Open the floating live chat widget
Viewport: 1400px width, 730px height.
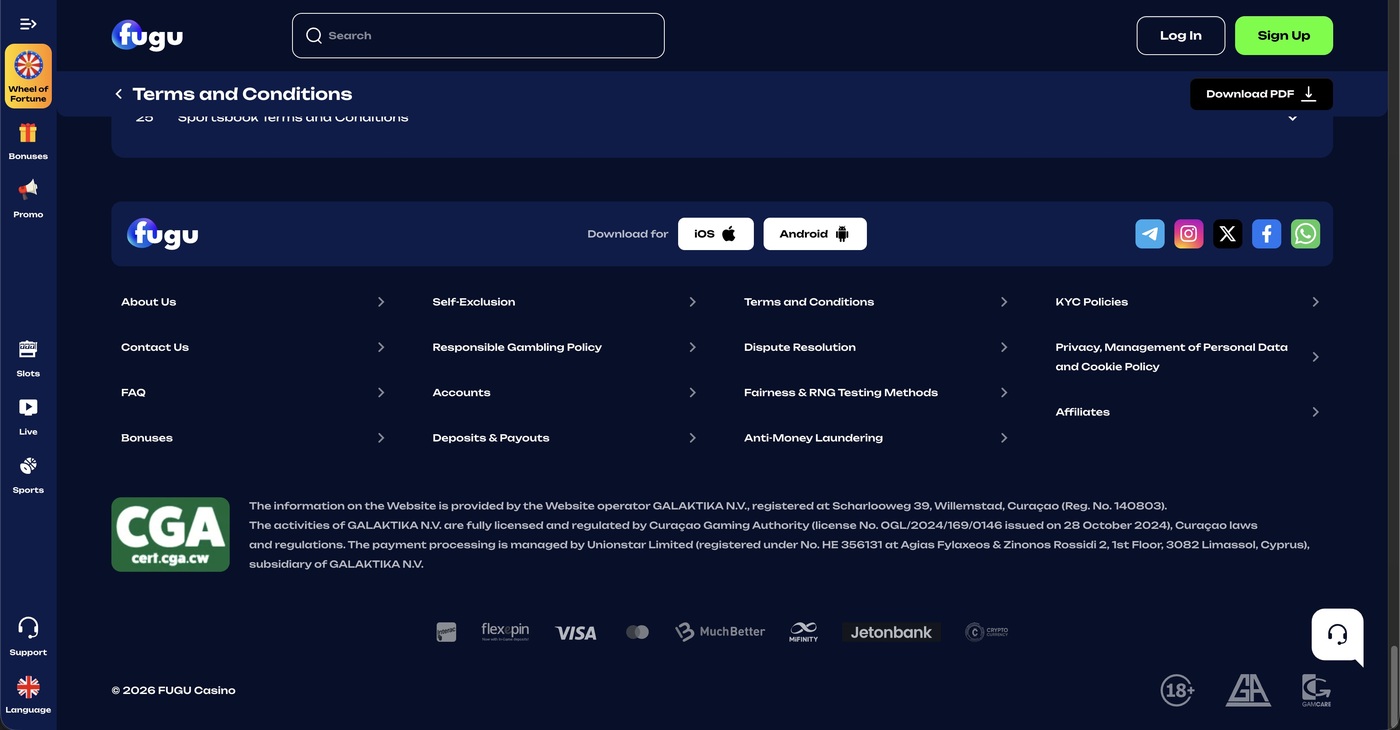[1338, 635]
